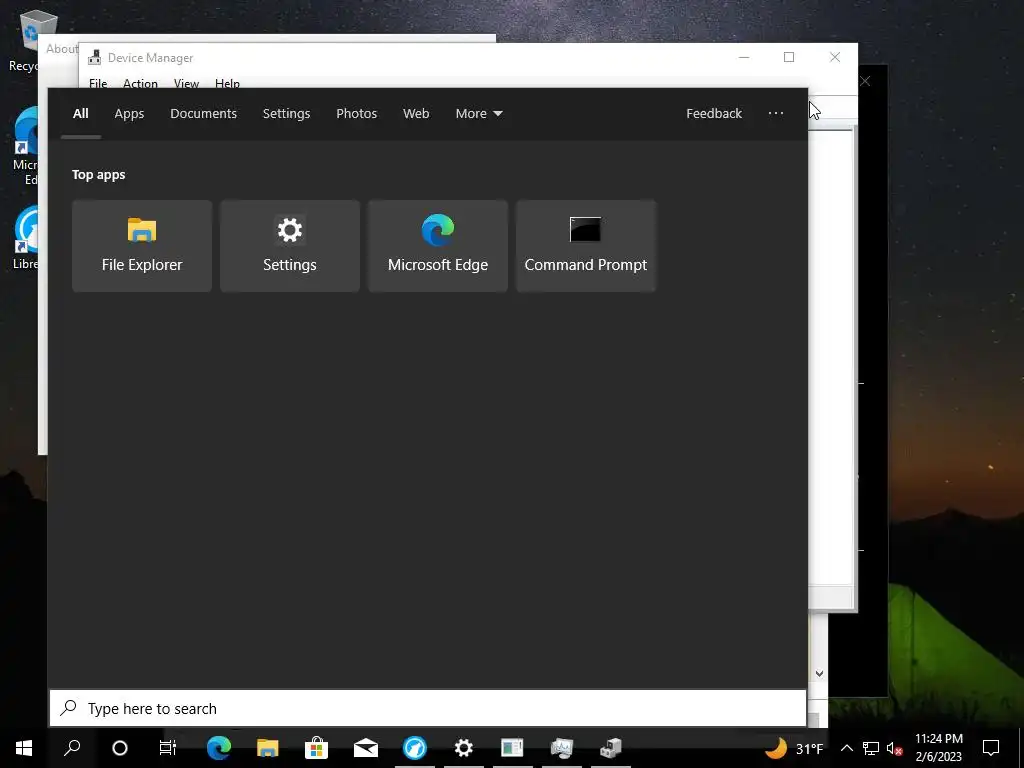Click the Type here to search box

pos(428,709)
